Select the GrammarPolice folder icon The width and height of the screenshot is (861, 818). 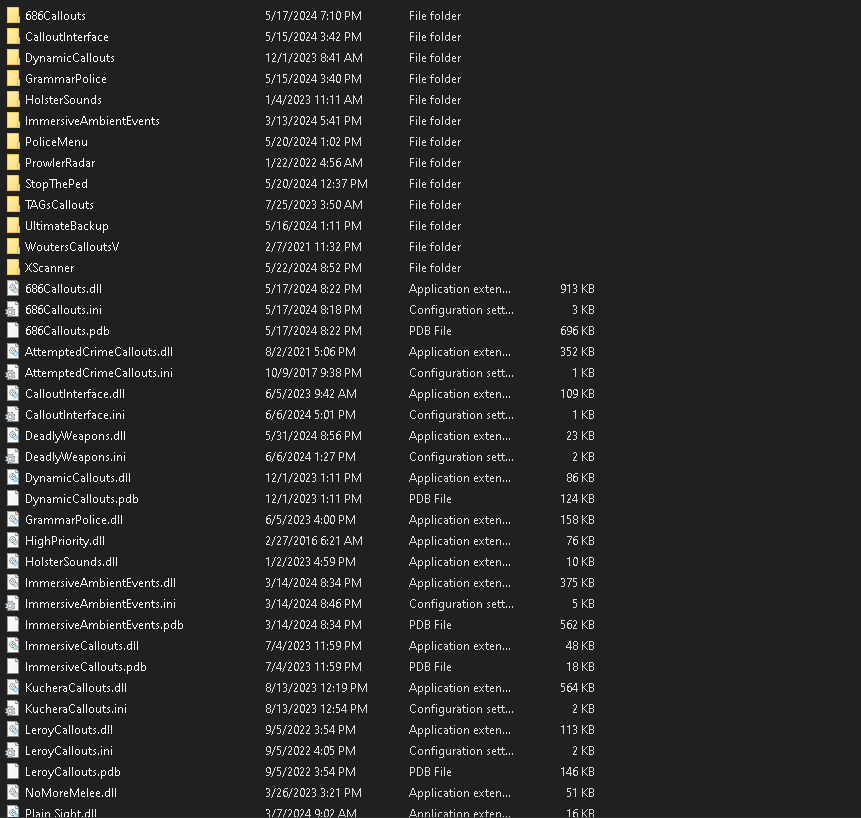coord(13,79)
